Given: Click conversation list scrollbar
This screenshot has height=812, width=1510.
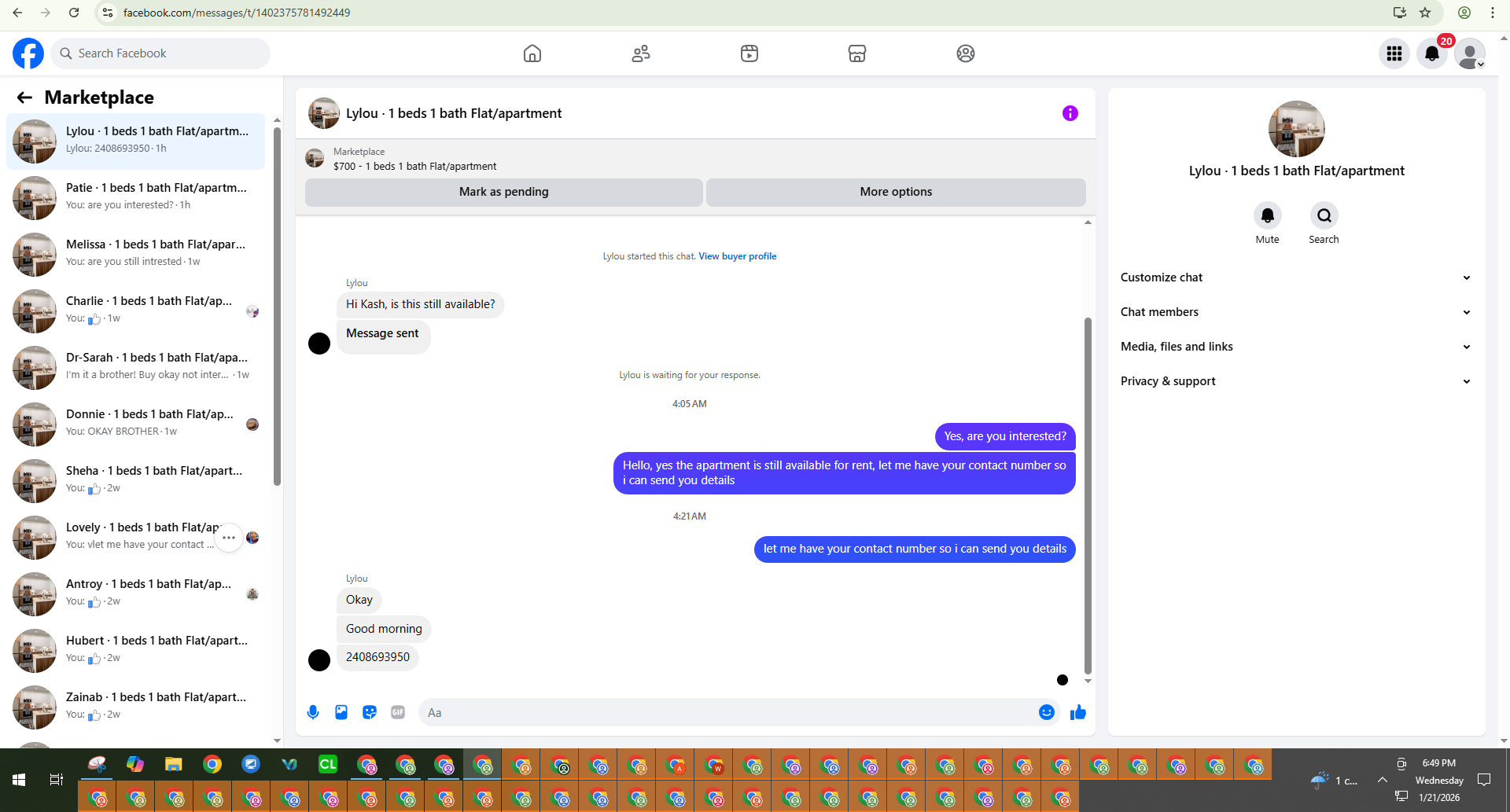Looking at the screenshot, I should click(x=277, y=307).
